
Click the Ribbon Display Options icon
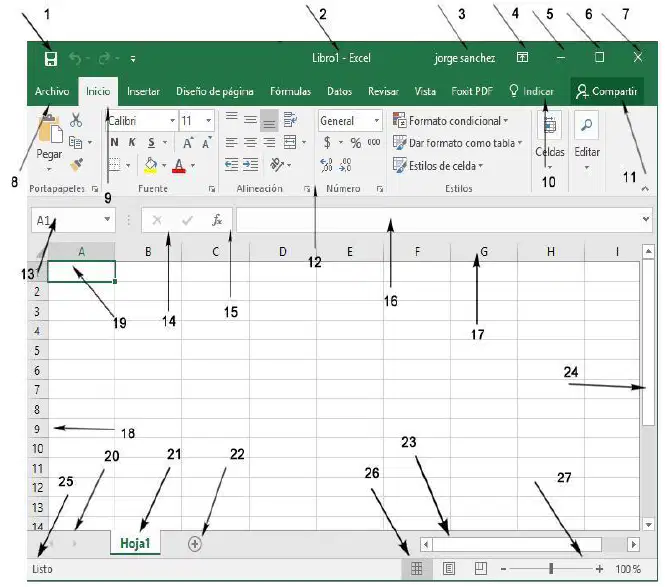tap(522, 57)
